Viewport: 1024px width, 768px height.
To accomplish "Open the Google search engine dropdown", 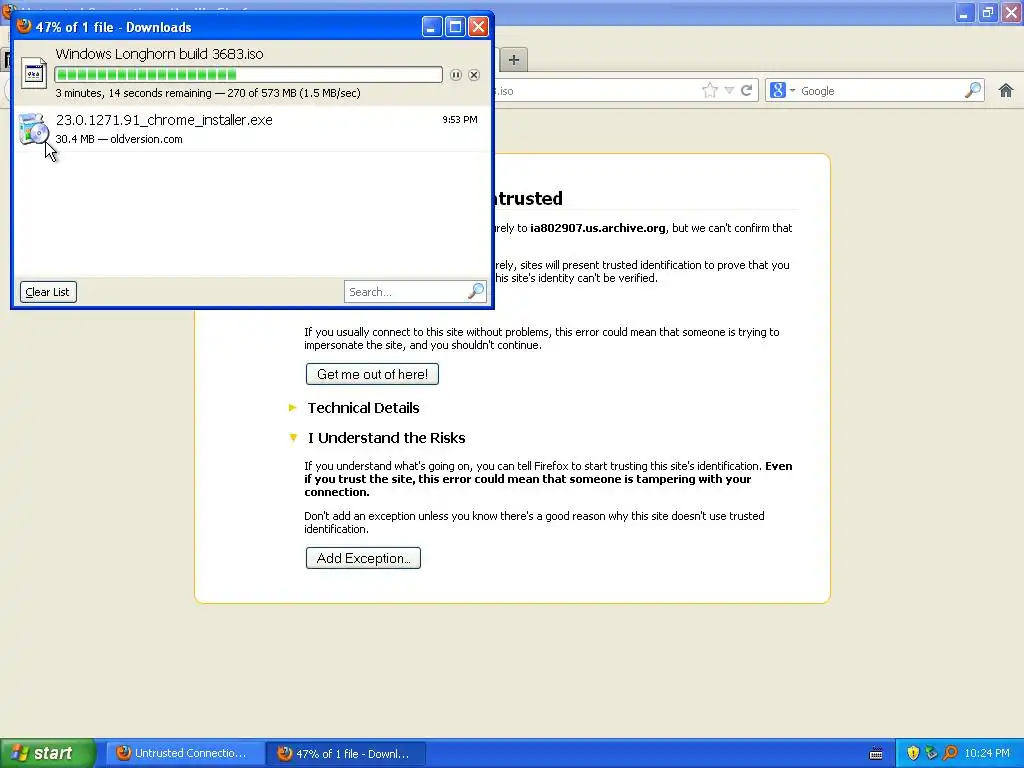I will point(782,91).
